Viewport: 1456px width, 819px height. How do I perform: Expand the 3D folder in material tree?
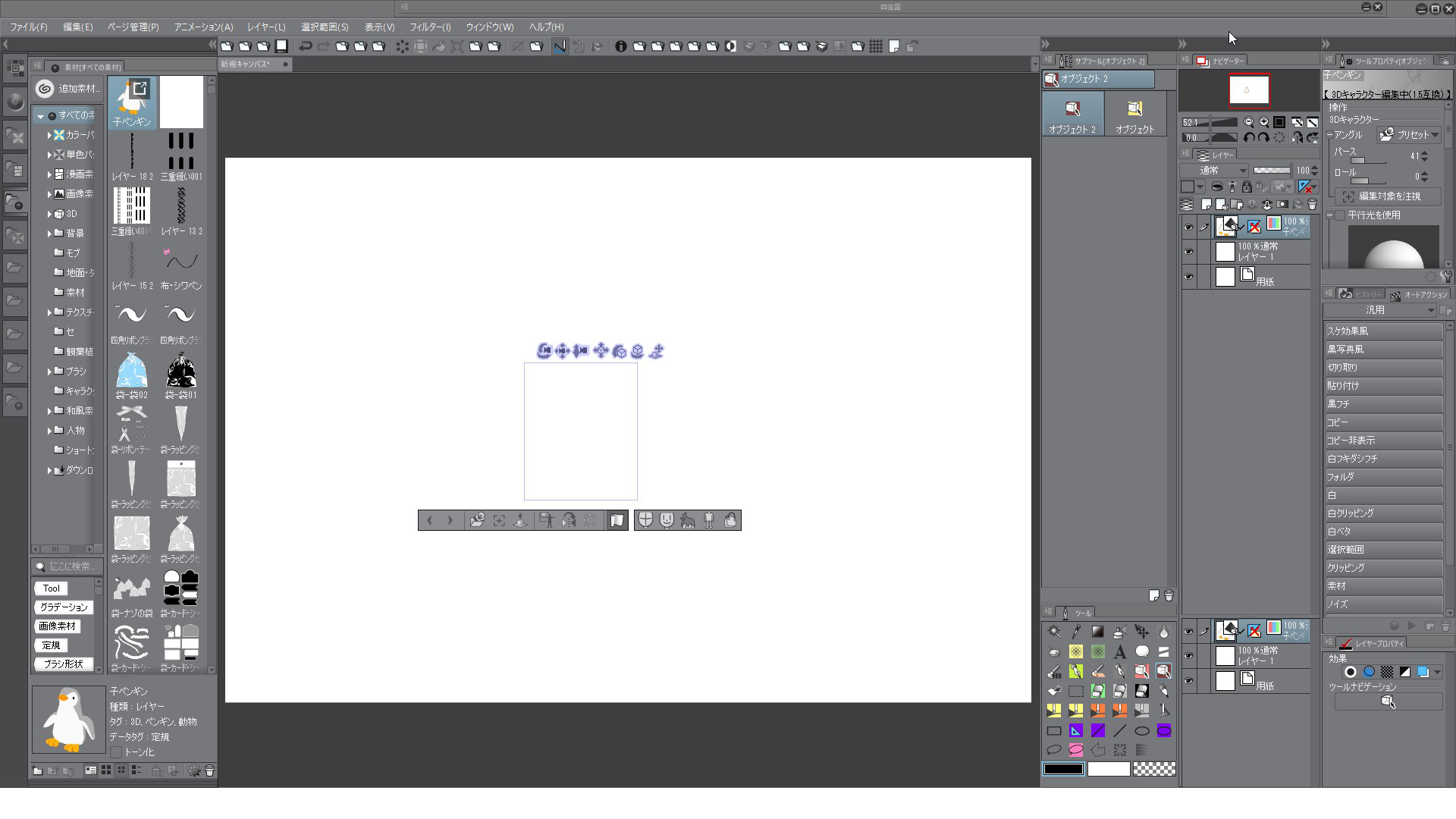49,214
